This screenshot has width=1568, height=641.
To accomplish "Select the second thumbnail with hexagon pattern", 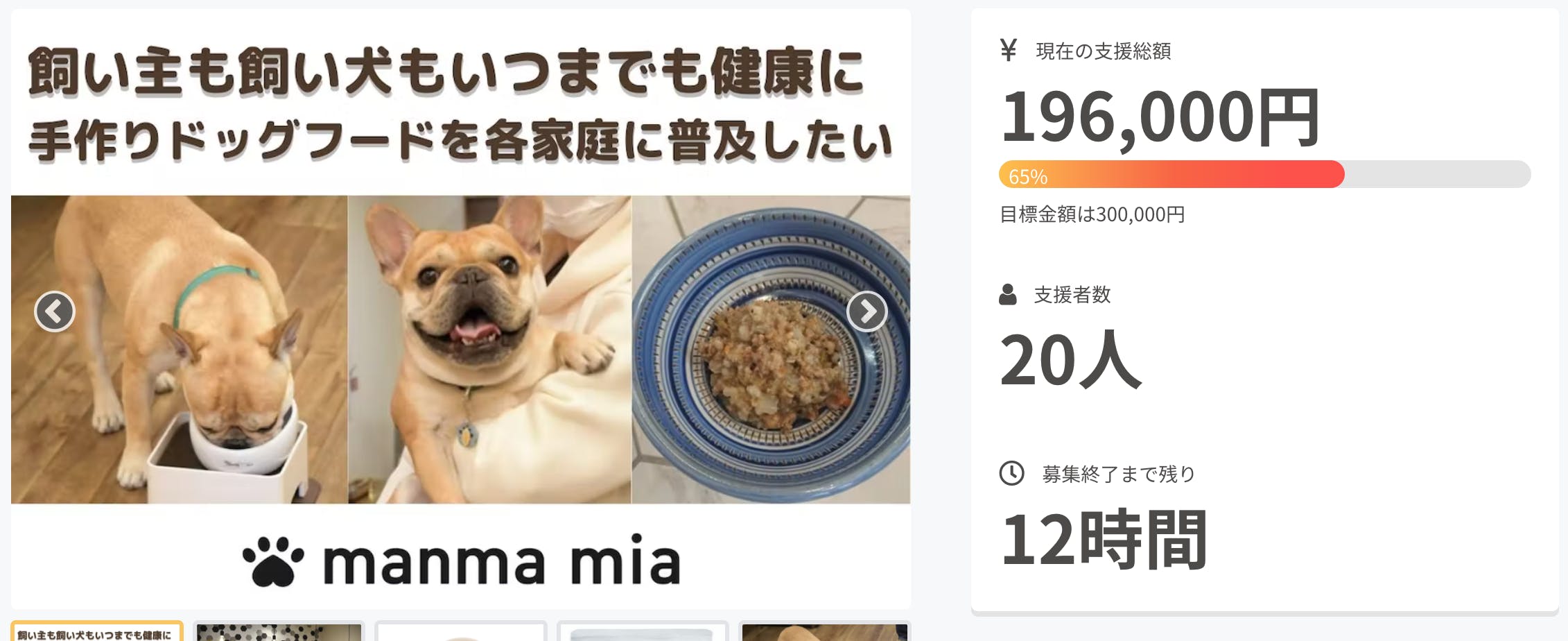I will pyautogui.click(x=279, y=631).
